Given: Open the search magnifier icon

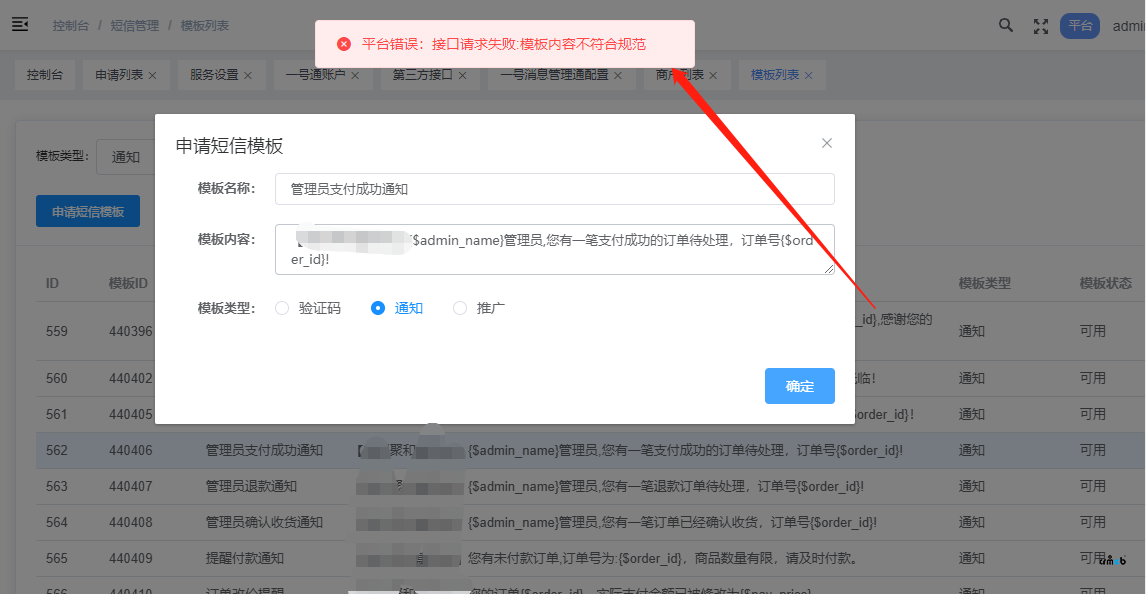Looking at the screenshot, I should [1006, 26].
